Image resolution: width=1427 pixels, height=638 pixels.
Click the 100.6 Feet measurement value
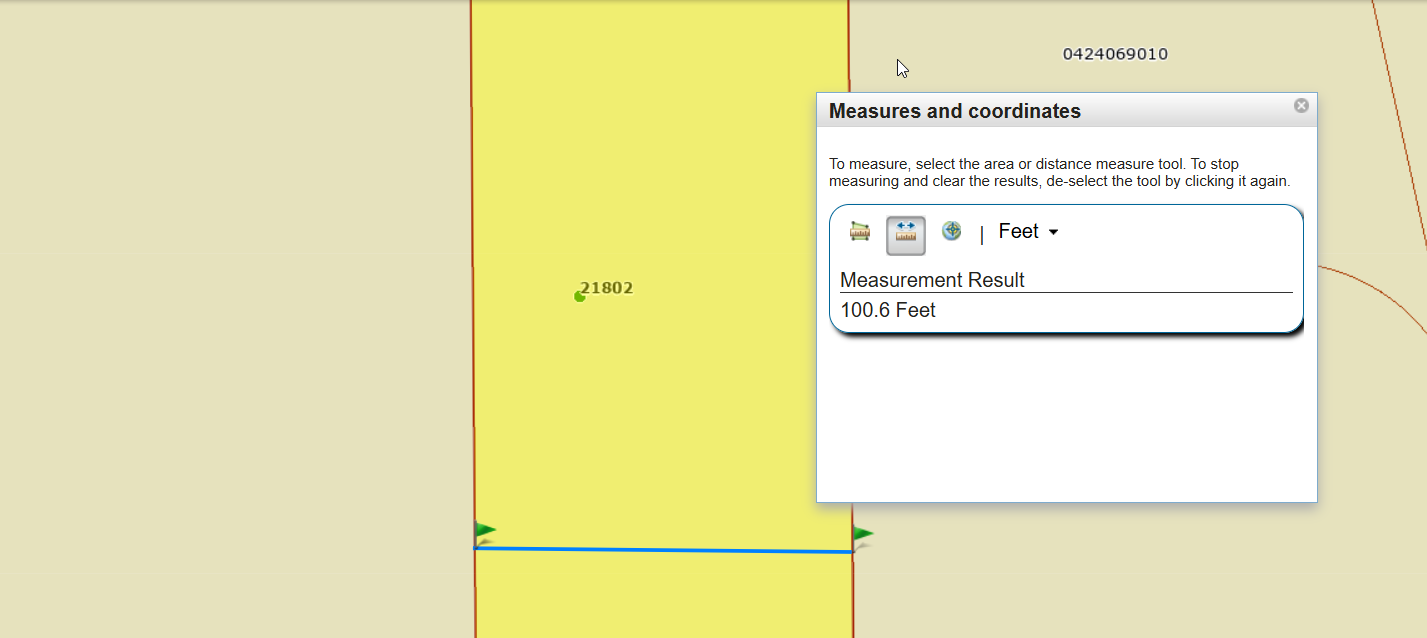[x=888, y=310]
